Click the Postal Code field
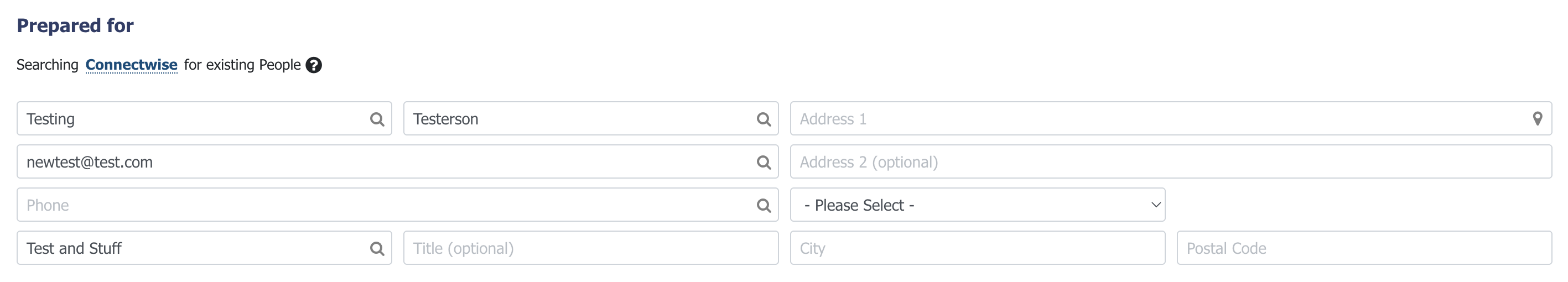1568x282 pixels. [x=1363, y=249]
